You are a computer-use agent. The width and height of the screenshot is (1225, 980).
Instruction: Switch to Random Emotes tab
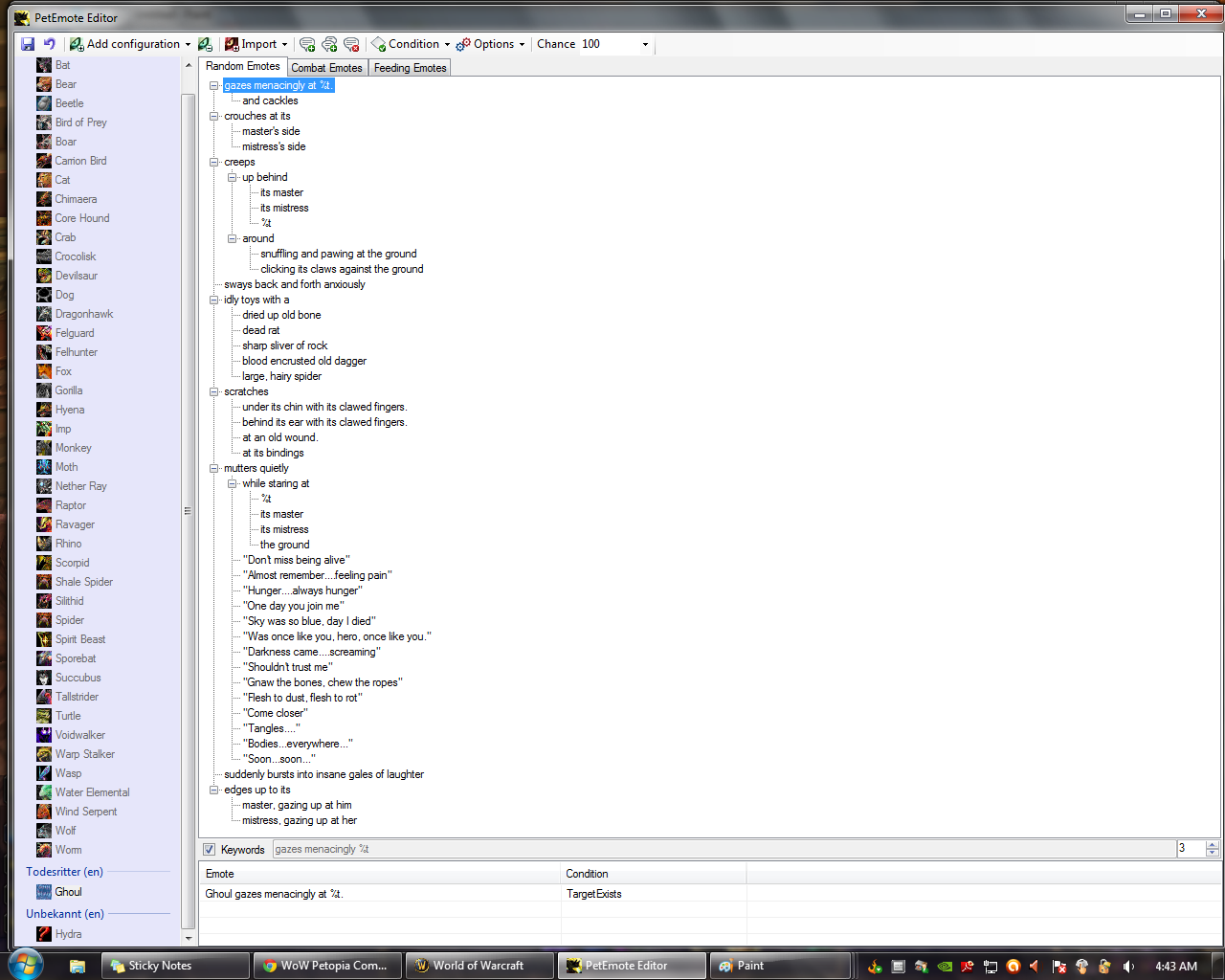[x=243, y=66]
